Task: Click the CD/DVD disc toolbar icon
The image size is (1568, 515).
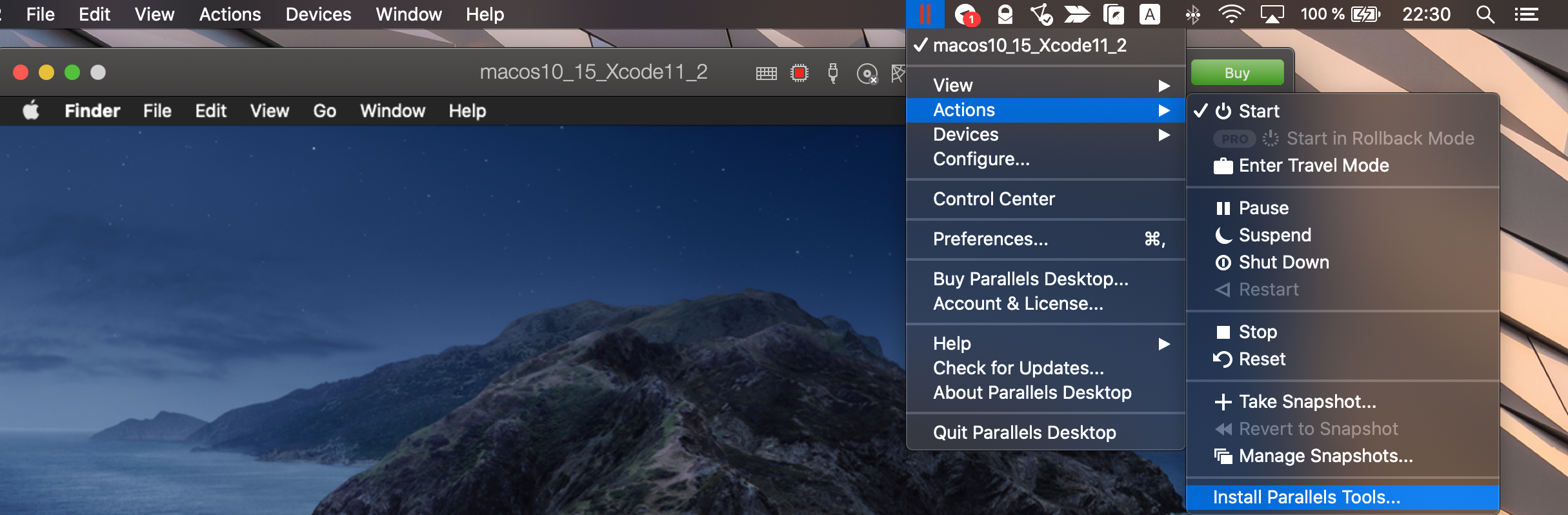Action: (x=867, y=74)
